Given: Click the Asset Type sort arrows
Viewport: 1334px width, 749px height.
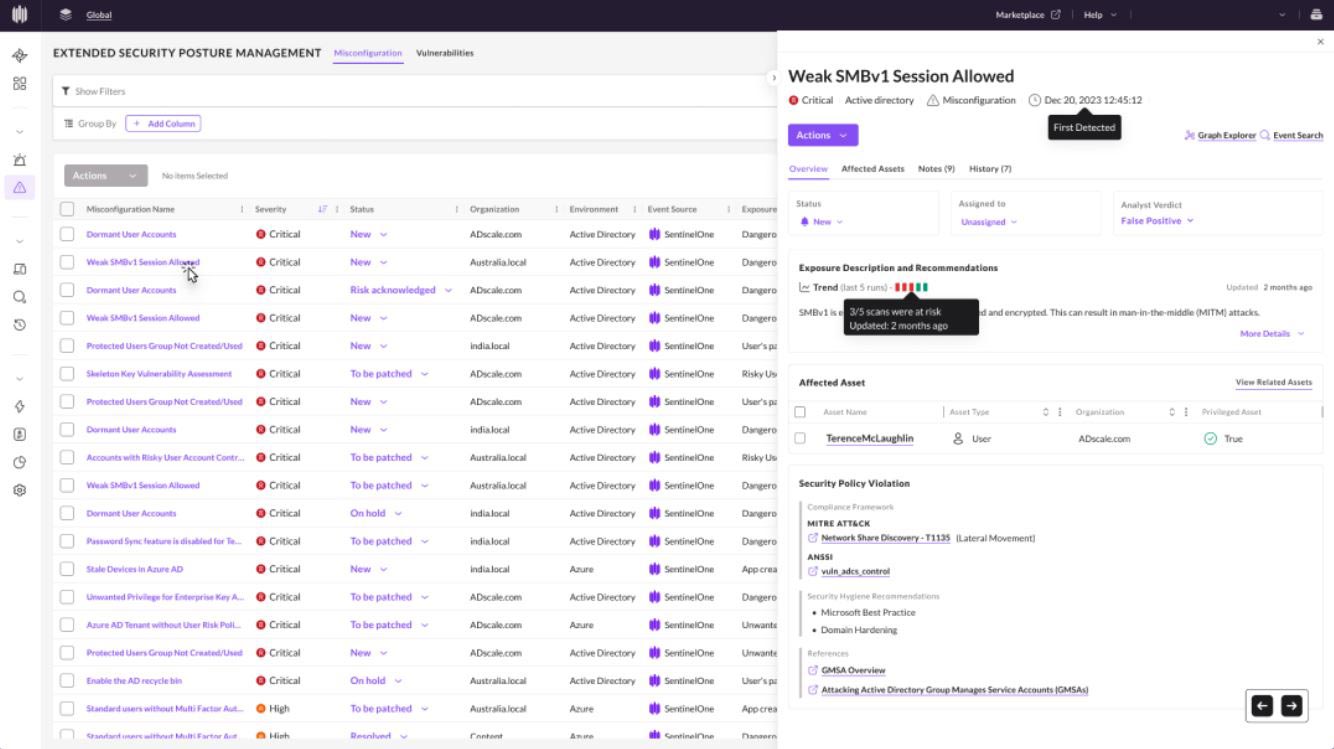Looking at the screenshot, I should (x=1046, y=412).
